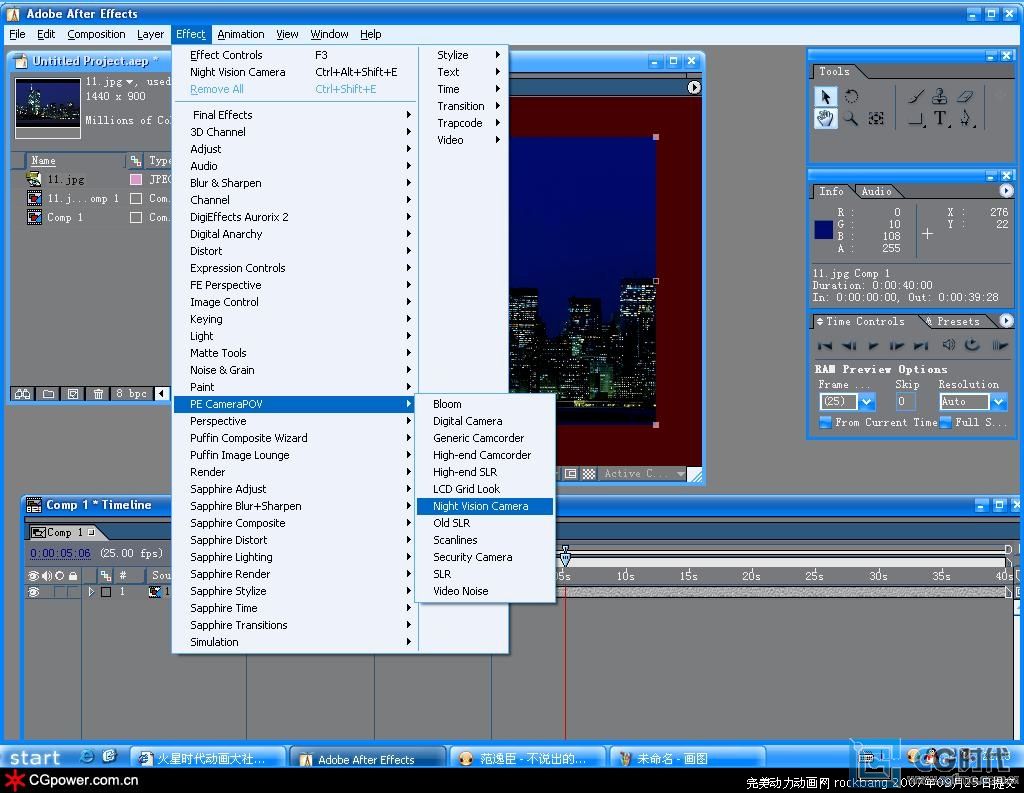Hide layer 1 using its eye icon
This screenshot has width=1024, height=793.
[x=33, y=592]
